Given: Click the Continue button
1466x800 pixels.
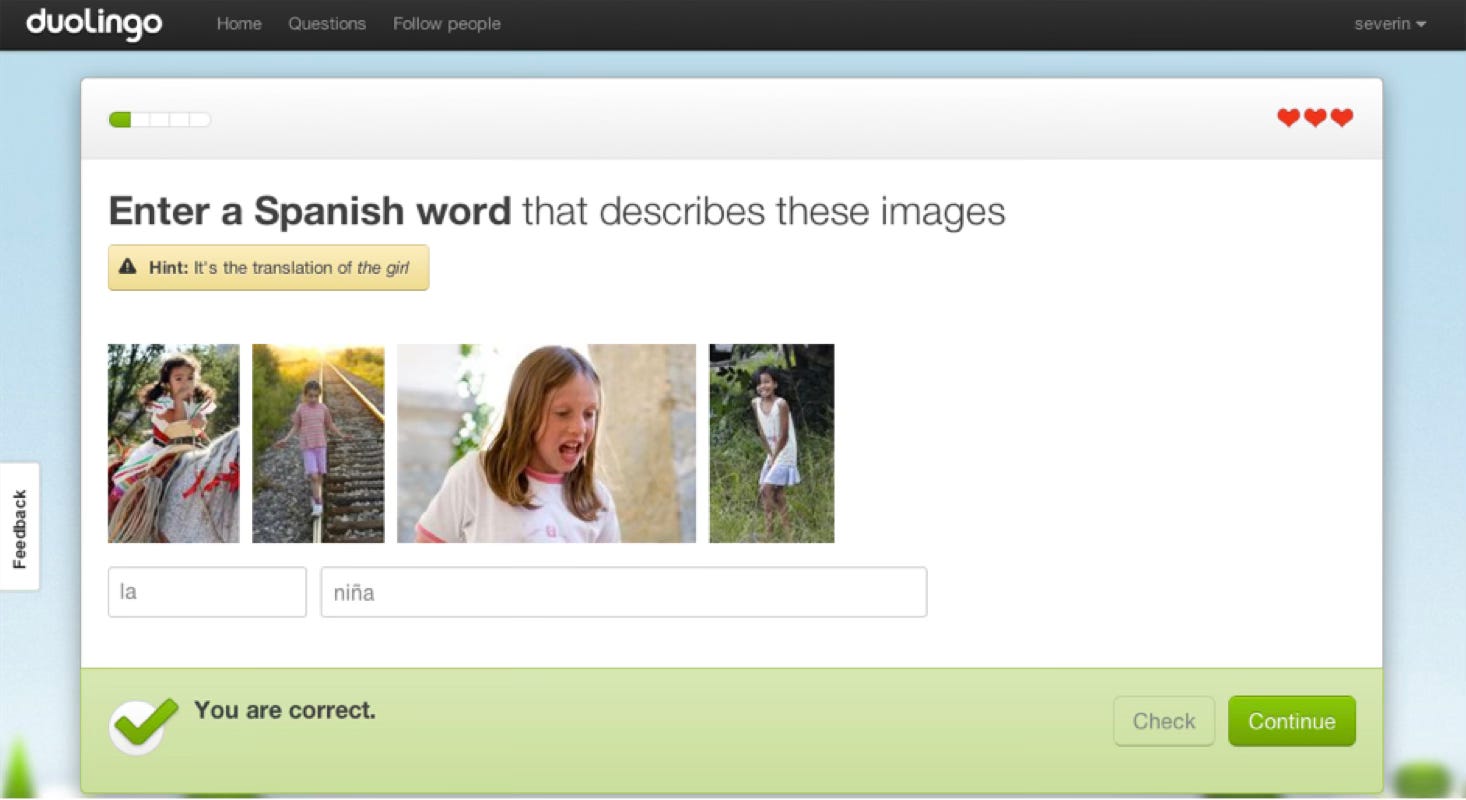Looking at the screenshot, I should 1292,721.
